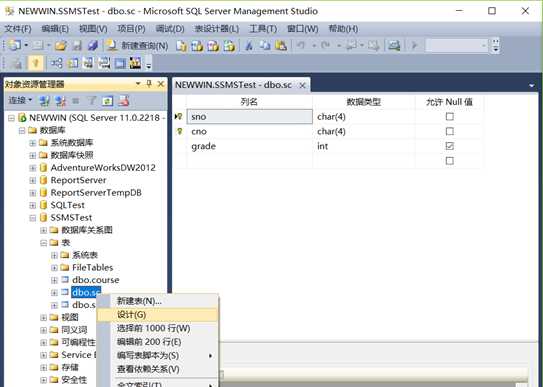Screen dimensions: 543x387
Task: Expand the 系统数据库 folder
Action: 33,143
